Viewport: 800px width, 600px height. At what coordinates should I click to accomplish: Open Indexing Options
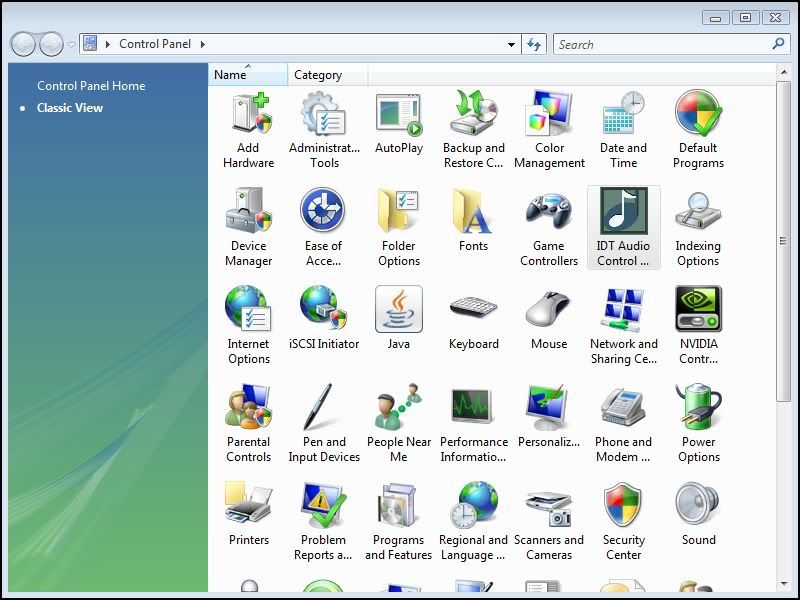[x=698, y=228]
